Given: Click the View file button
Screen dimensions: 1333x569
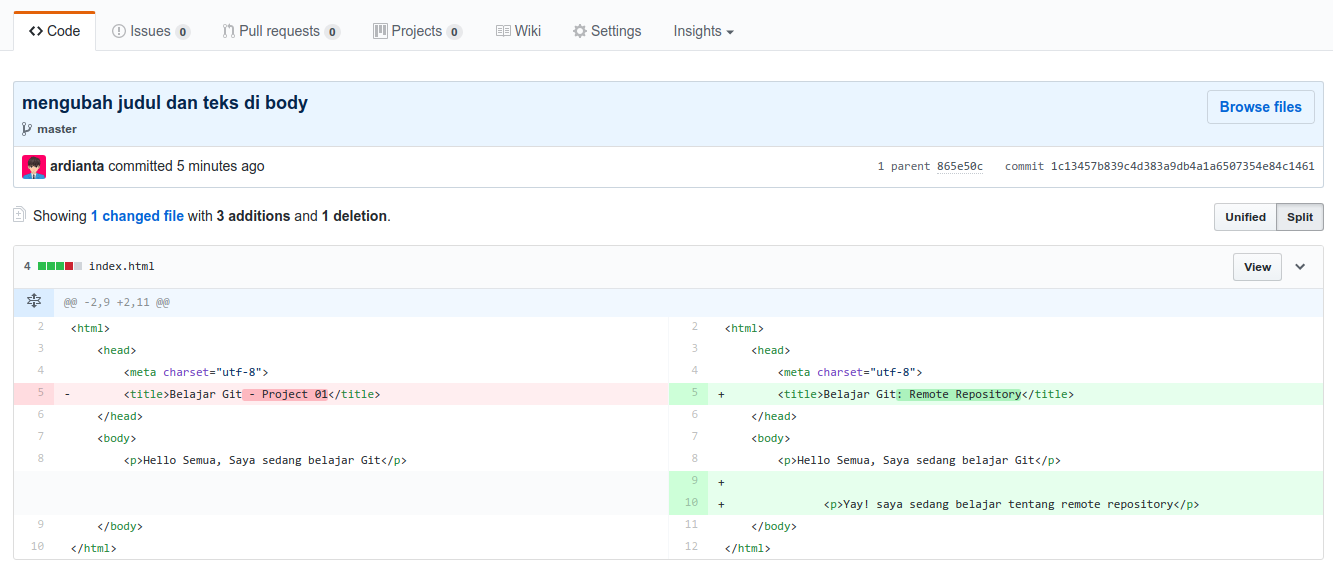Looking at the screenshot, I should [x=1257, y=267].
